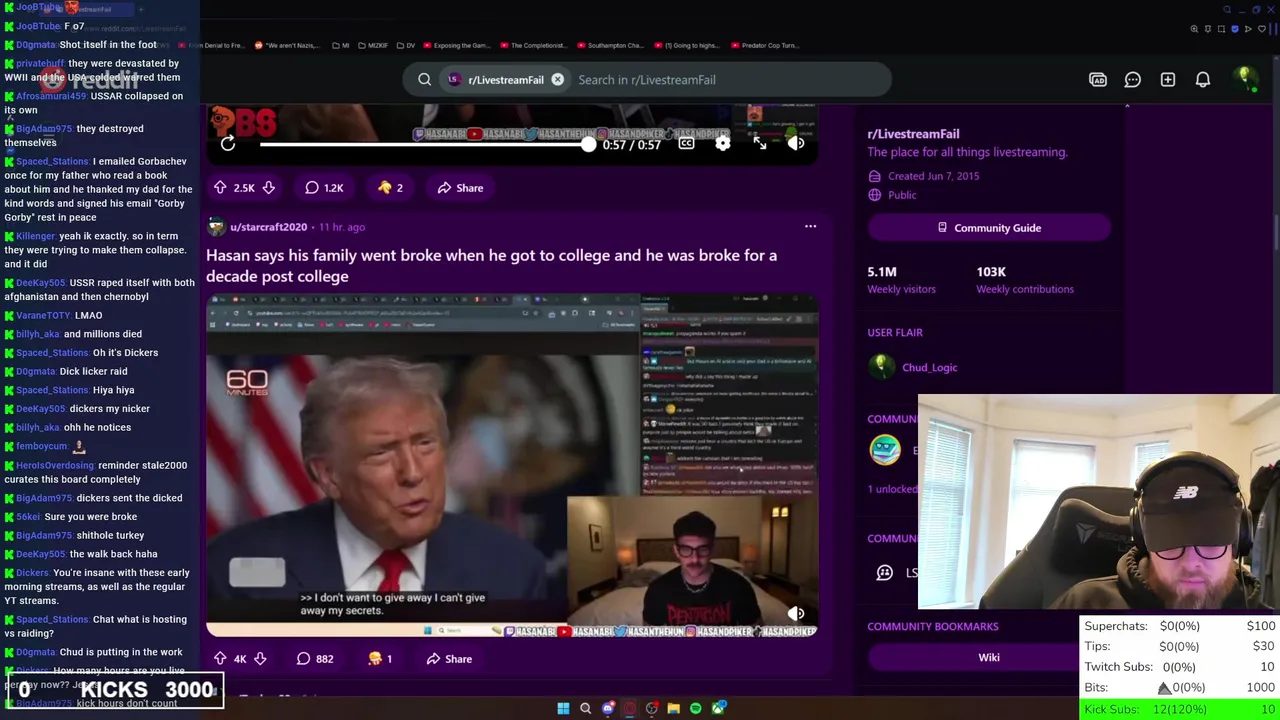
Task: Enter fullscreen on first video
Action: coord(760,144)
